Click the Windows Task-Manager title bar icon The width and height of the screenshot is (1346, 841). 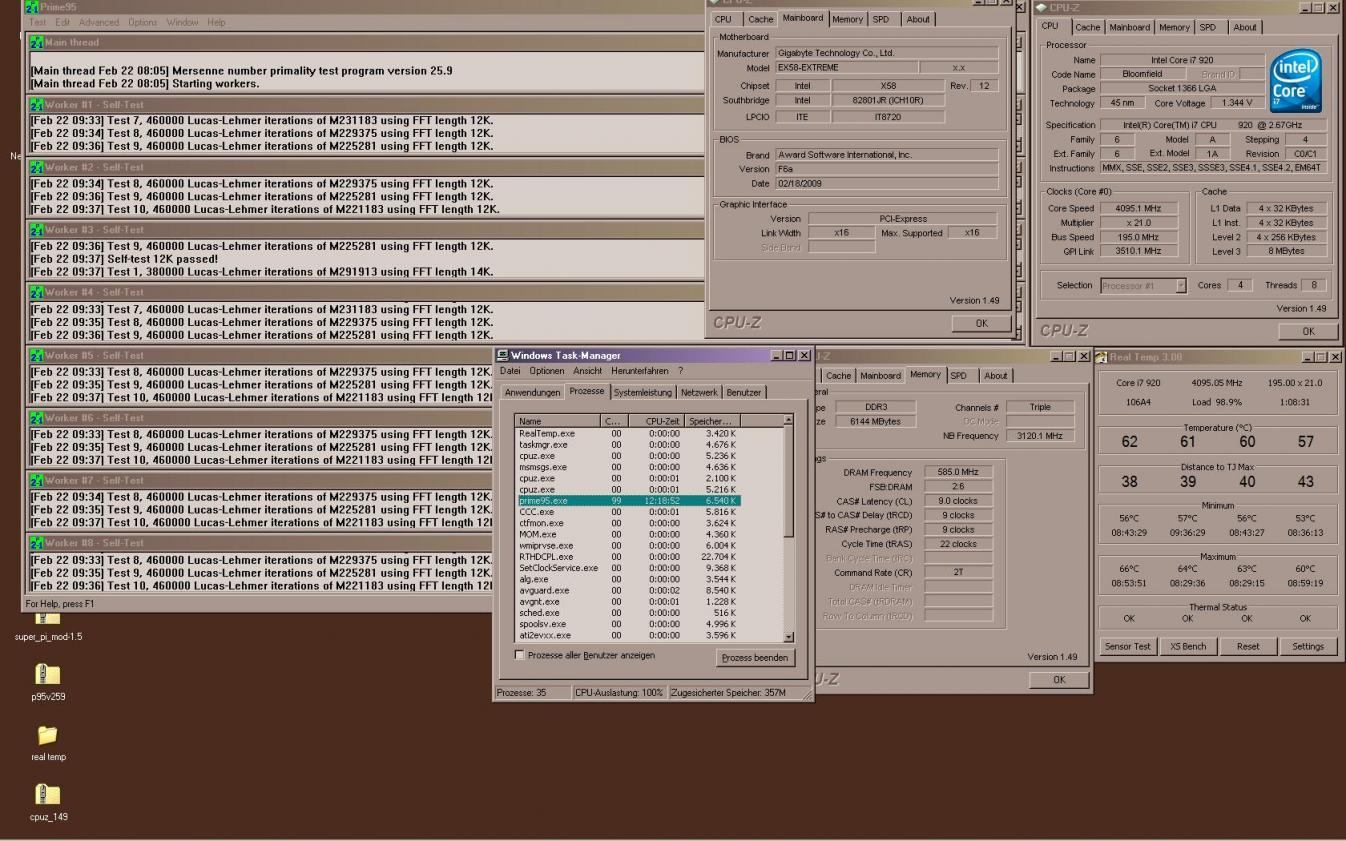[x=503, y=355]
